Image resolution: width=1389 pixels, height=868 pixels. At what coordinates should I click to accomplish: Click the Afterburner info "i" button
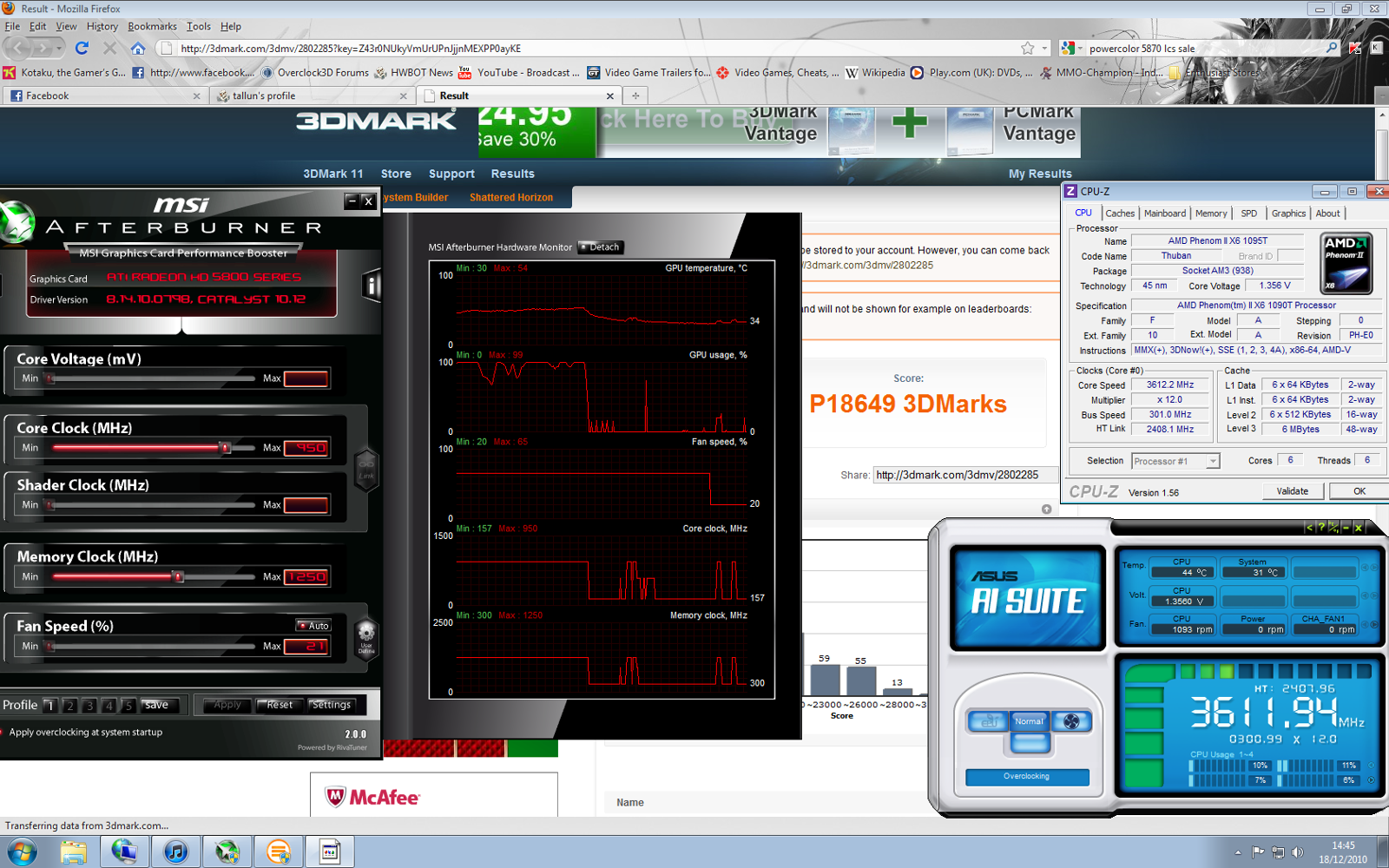coord(372,285)
